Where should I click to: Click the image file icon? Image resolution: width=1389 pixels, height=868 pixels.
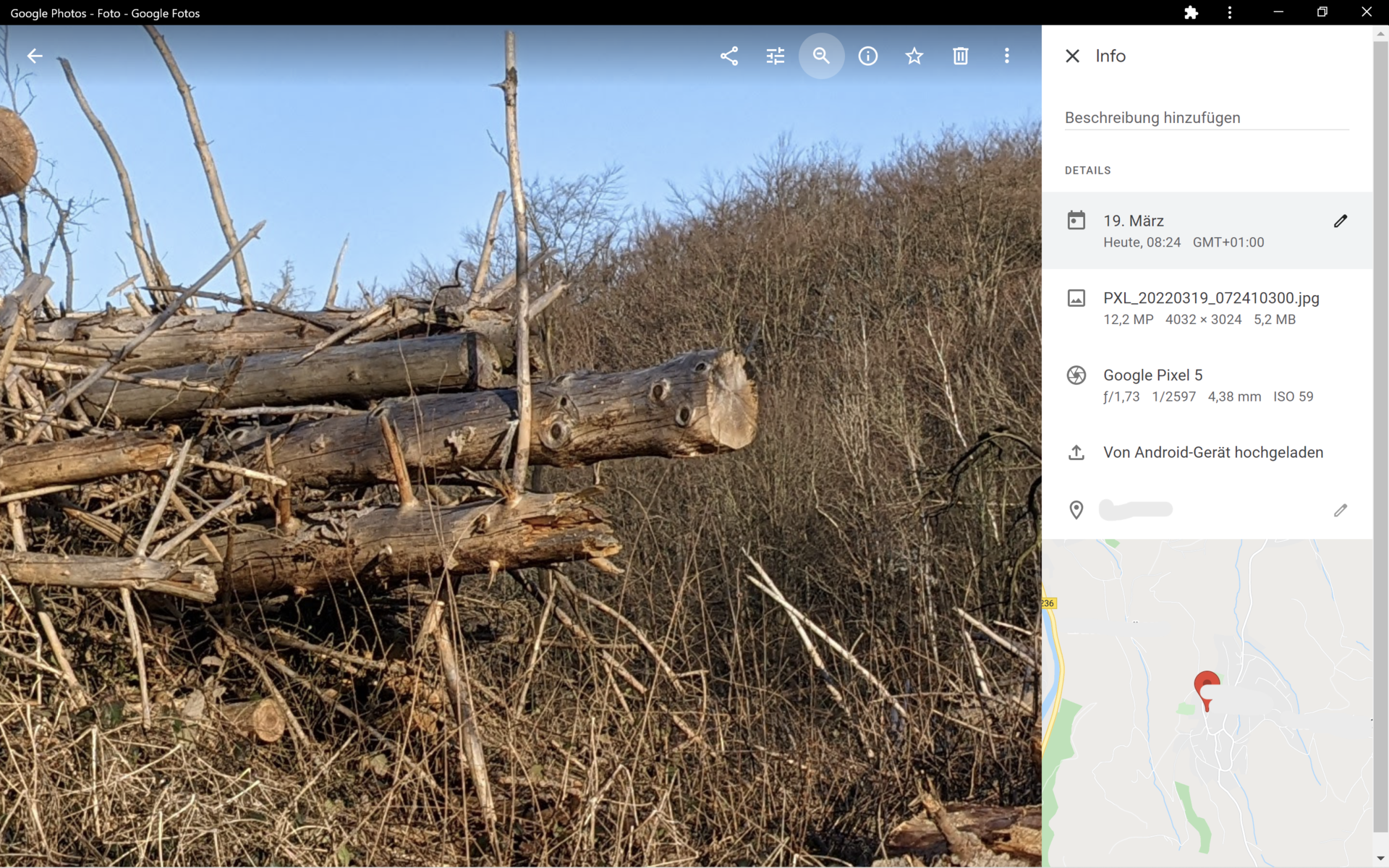pos(1076,298)
